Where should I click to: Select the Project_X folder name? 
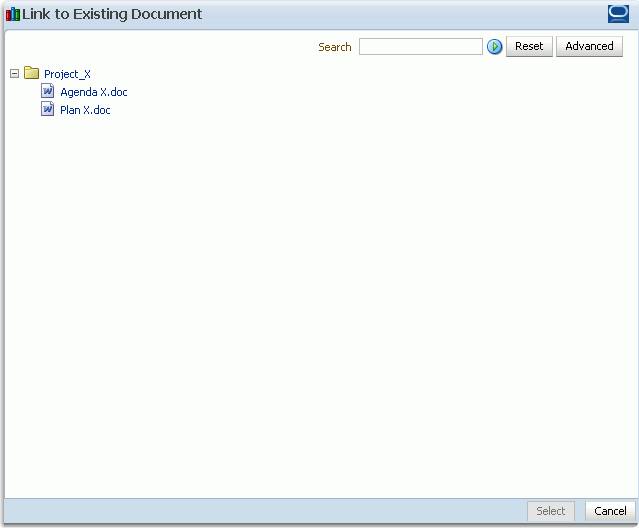tap(67, 74)
